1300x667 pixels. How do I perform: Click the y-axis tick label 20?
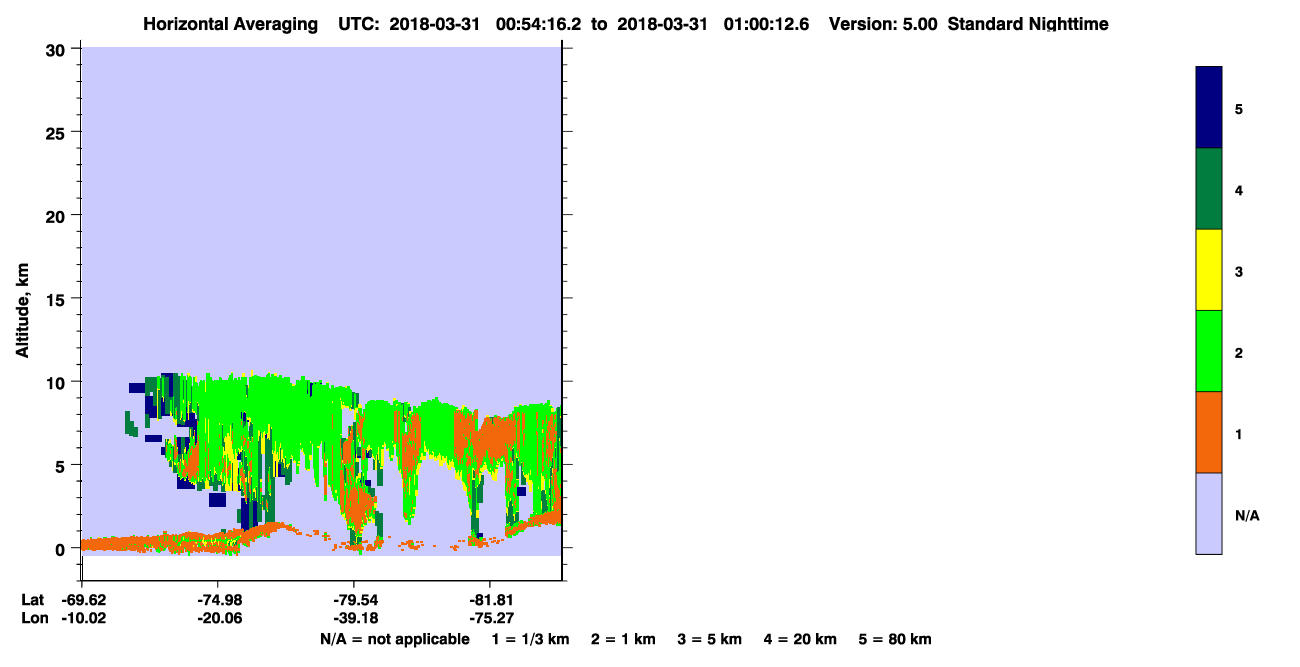click(58, 215)
